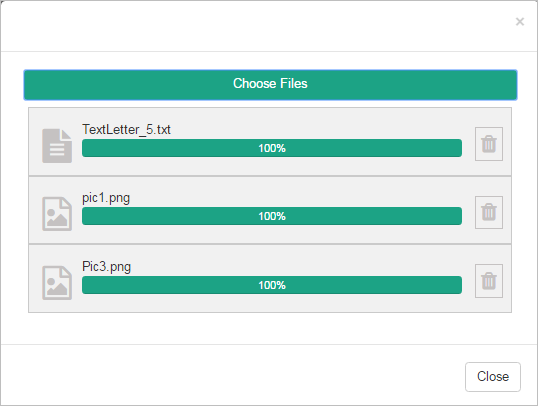Select the TextLetter_5.txt file name

pyautogui.click(x=126, y=130)
